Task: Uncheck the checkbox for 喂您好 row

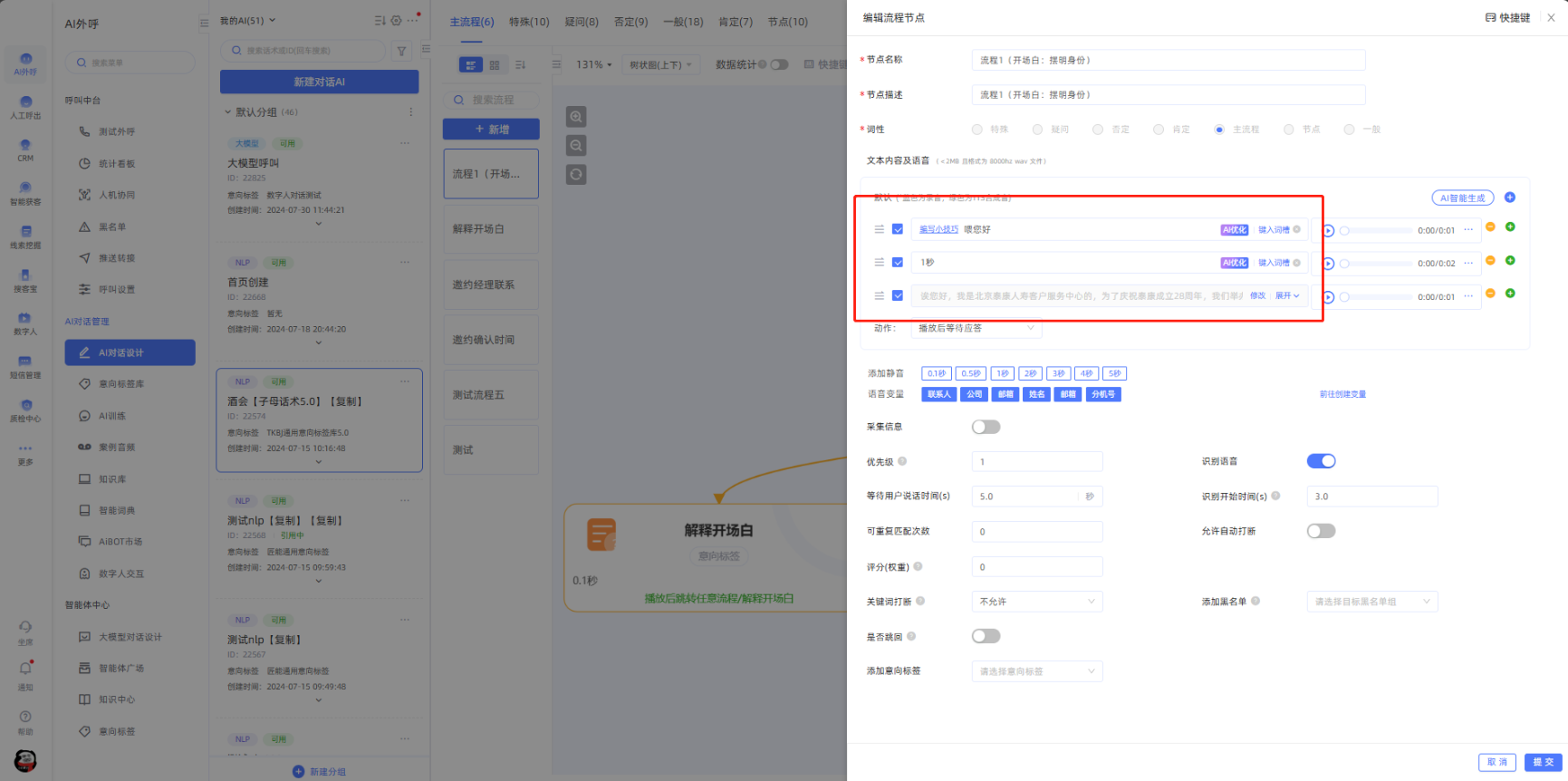Action: (898, 230)
